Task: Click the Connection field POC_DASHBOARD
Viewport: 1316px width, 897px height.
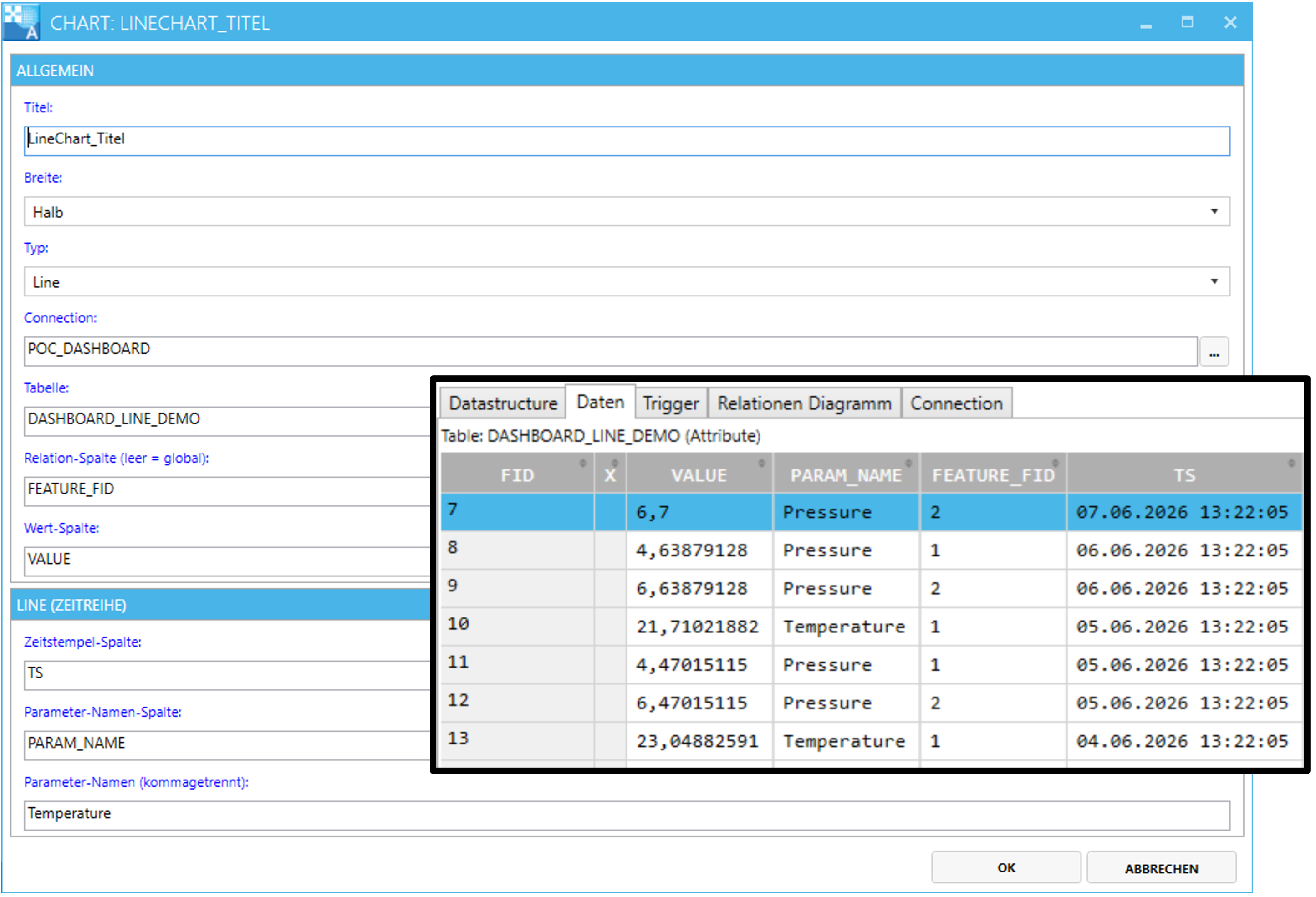Action: coord(611,351)
